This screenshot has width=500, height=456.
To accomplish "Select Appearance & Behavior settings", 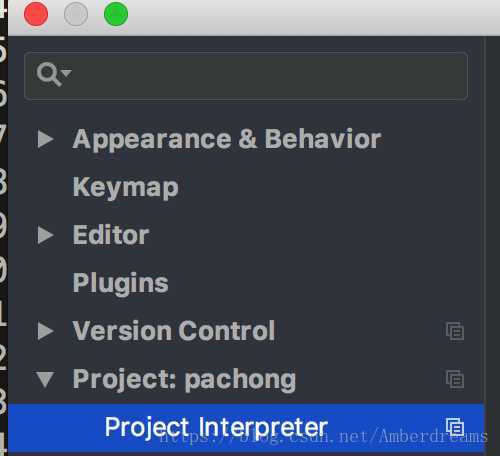I will pyautogui.click(x=227, y=139).
